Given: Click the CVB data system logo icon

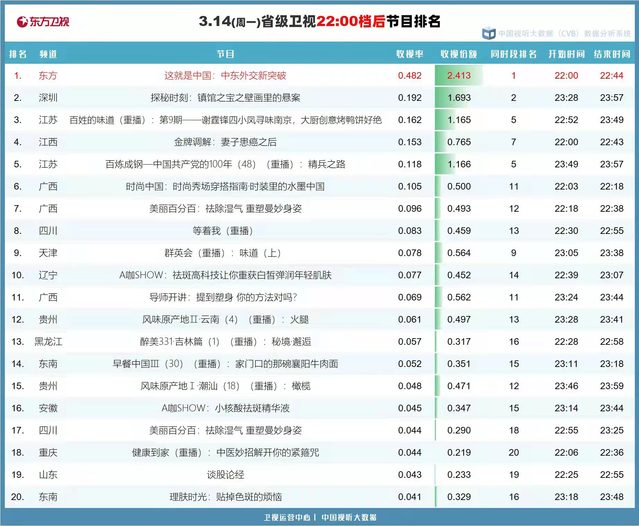Looking at the screenshot, I should coord(489,33).
